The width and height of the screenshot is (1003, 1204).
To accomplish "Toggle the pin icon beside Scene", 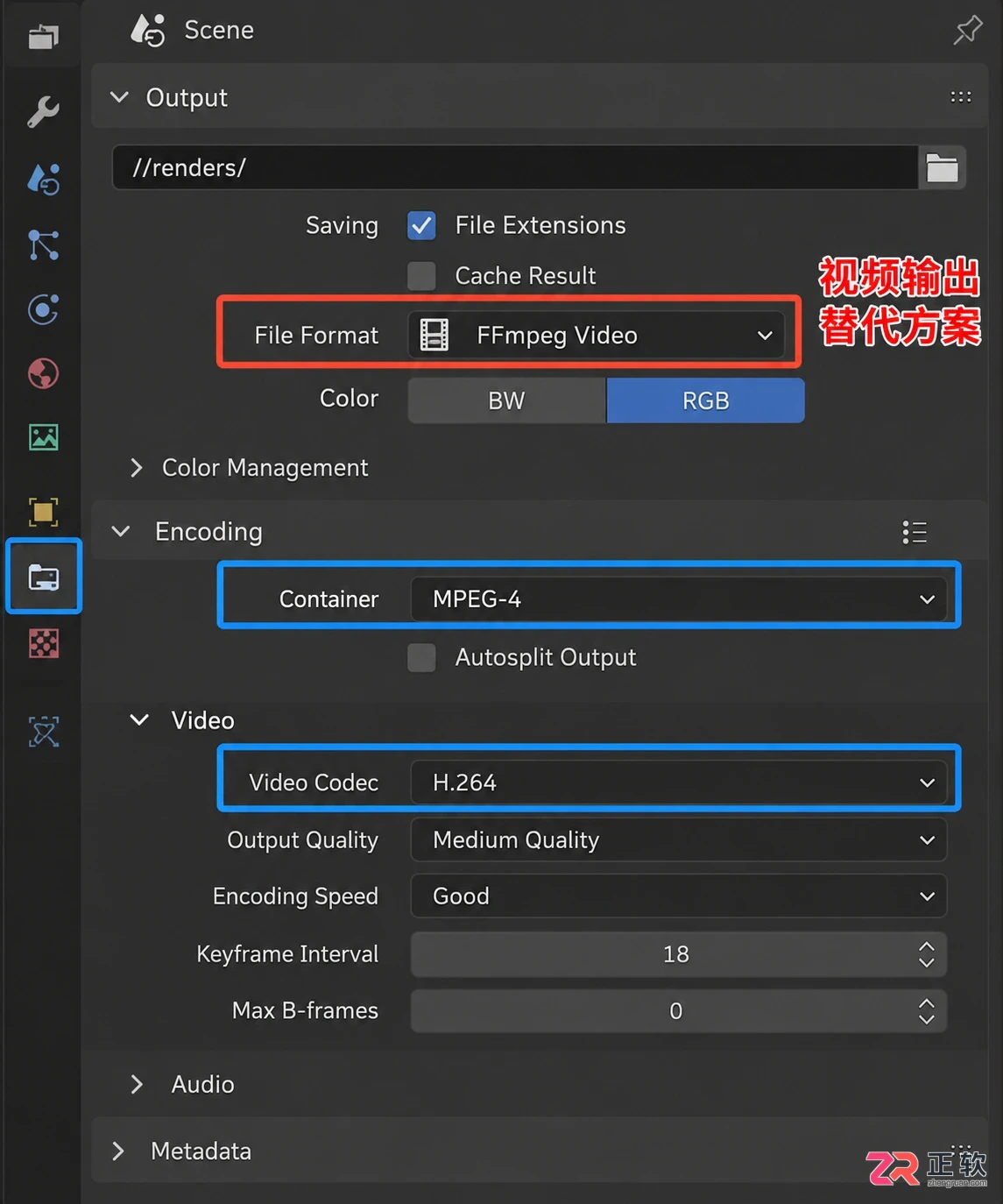I will [x=967, y=31].
